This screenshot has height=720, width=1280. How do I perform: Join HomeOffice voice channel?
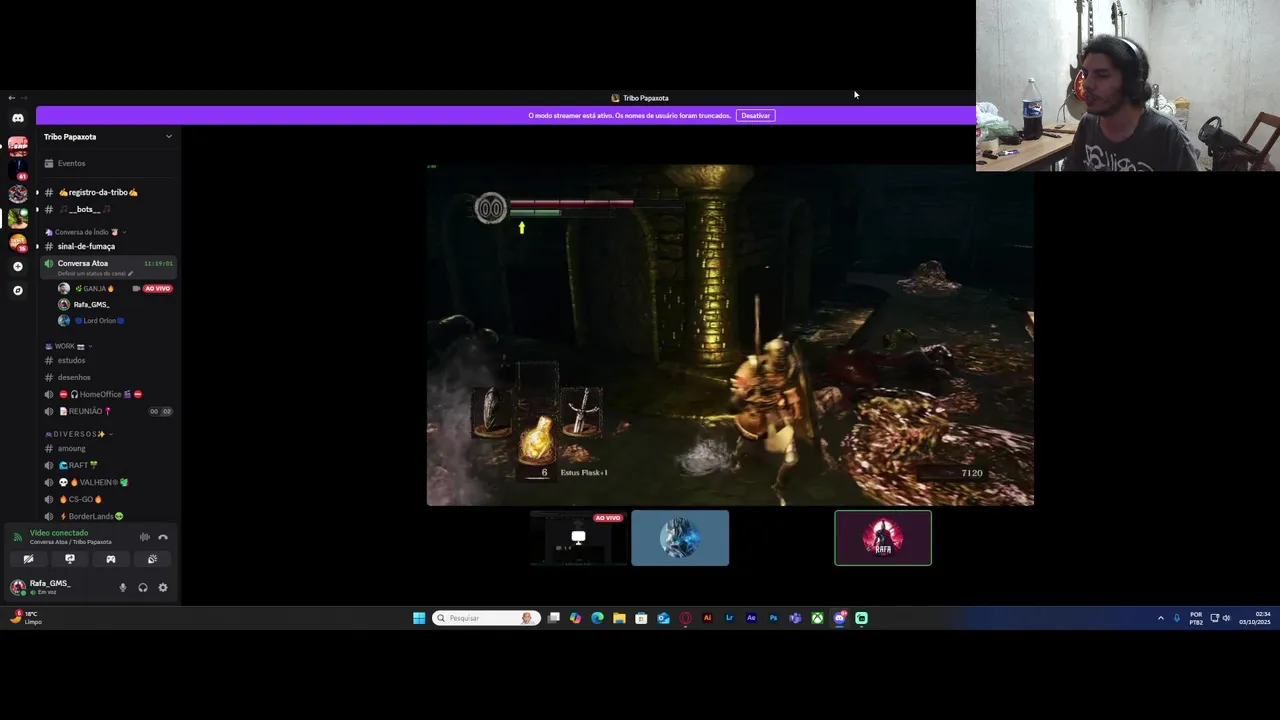point(100,394)
